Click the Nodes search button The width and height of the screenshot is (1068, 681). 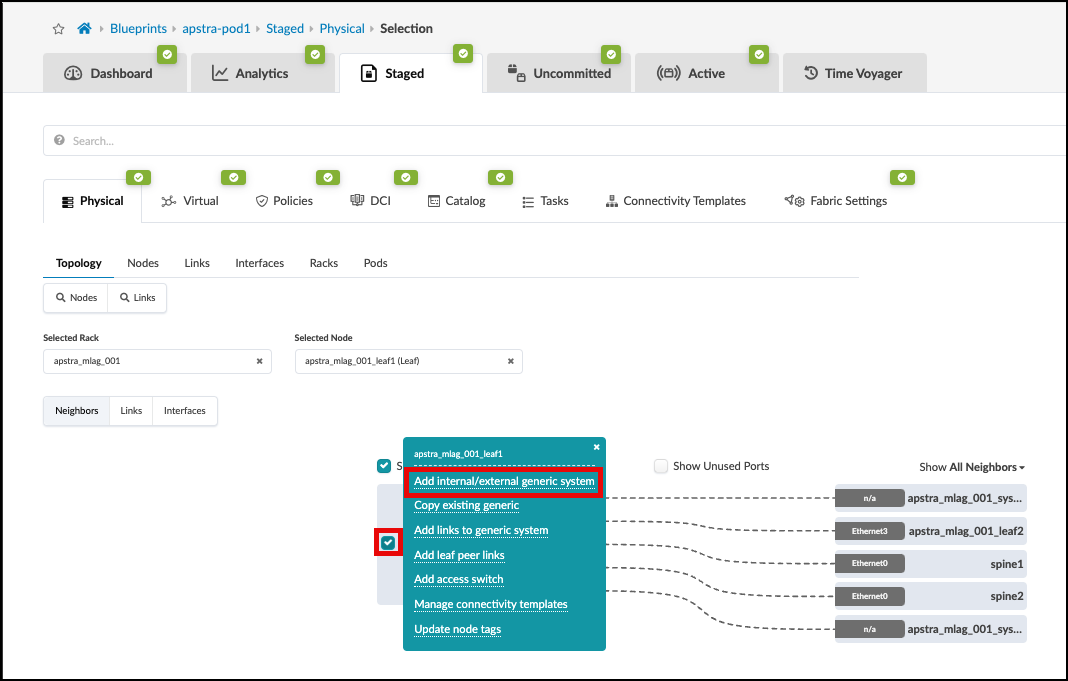pos(76,298)
